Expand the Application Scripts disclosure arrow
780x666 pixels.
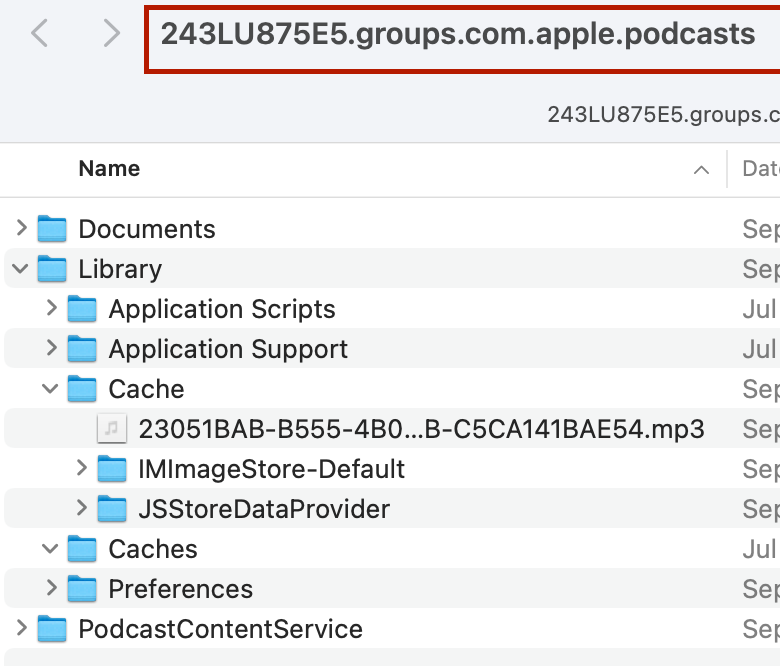point(51,308)
